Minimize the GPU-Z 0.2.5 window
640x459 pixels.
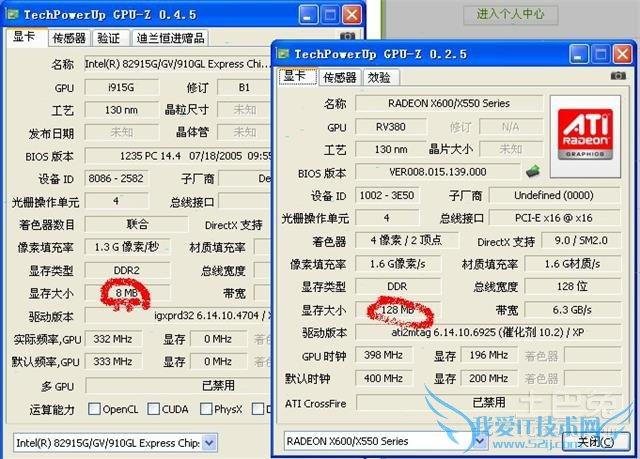[x=579, y=54]
